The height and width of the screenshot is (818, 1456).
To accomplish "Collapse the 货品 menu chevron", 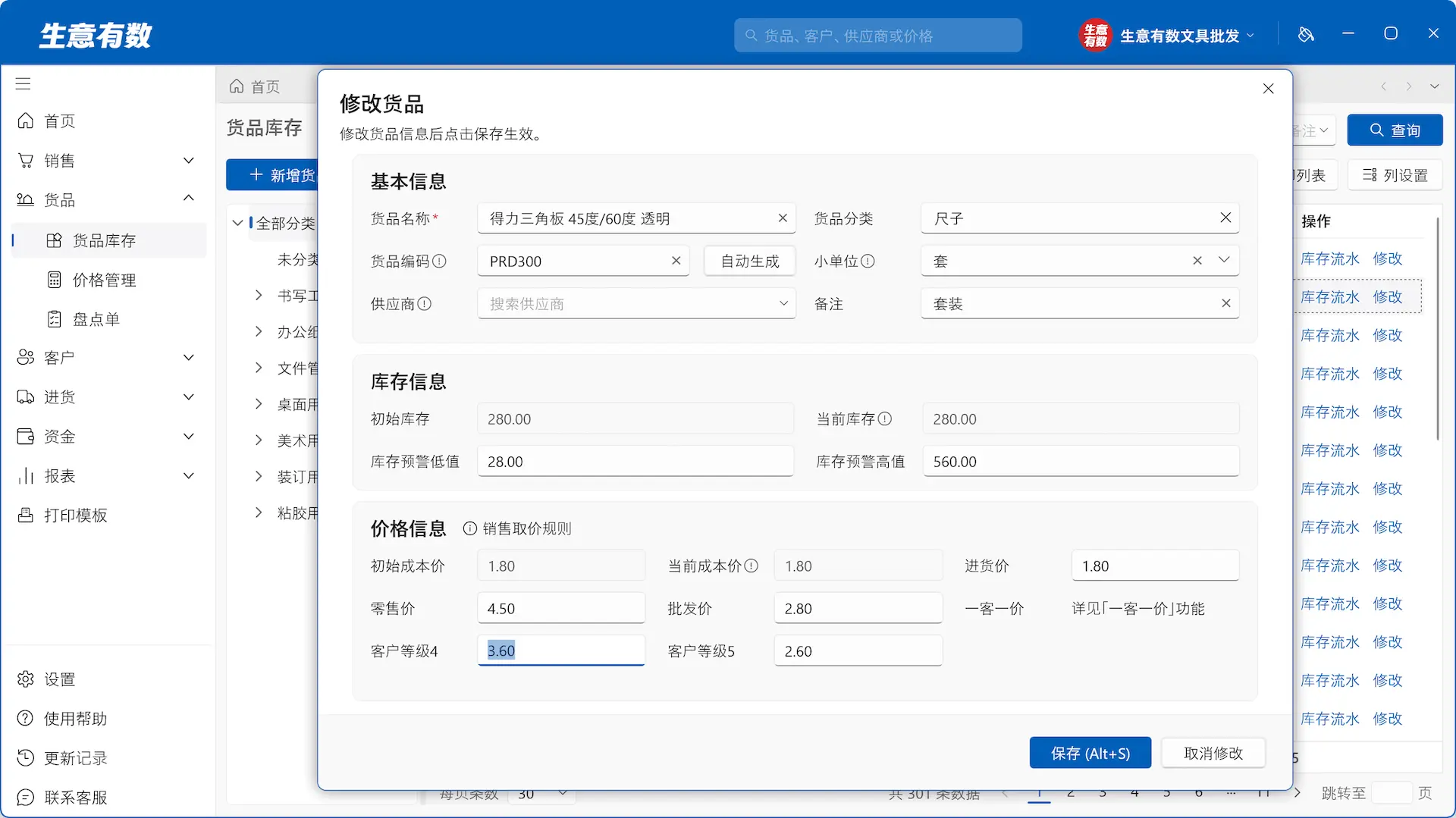I will point(189,199).
